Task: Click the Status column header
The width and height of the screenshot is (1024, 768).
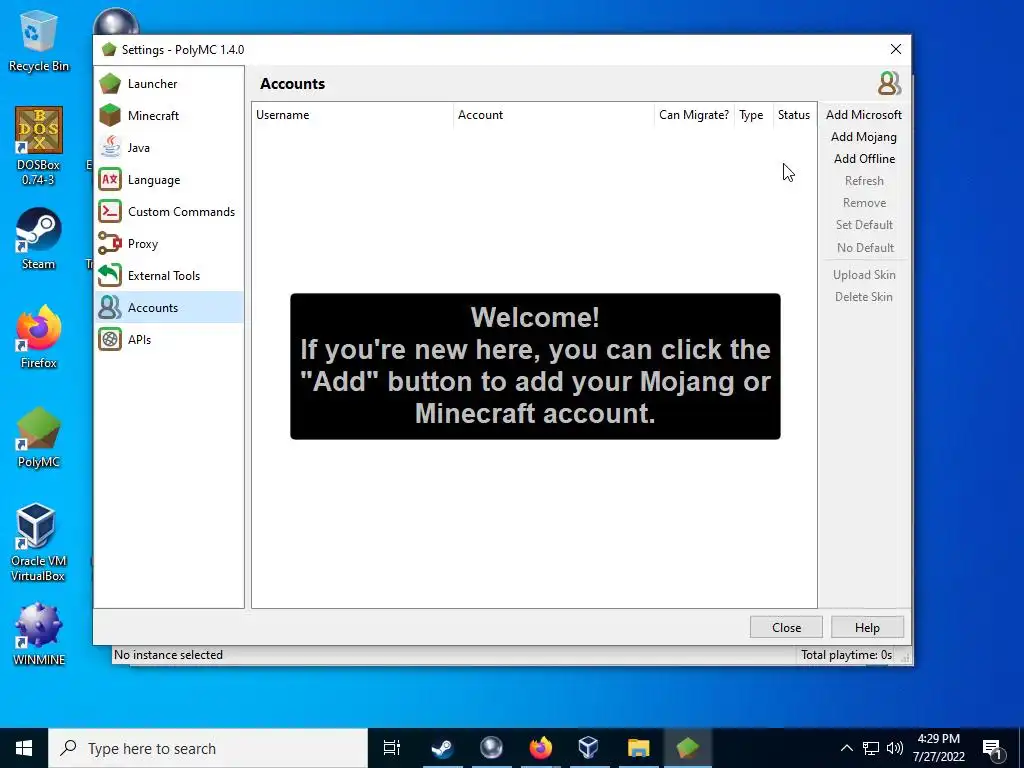Action: click(x=794, y=115)
